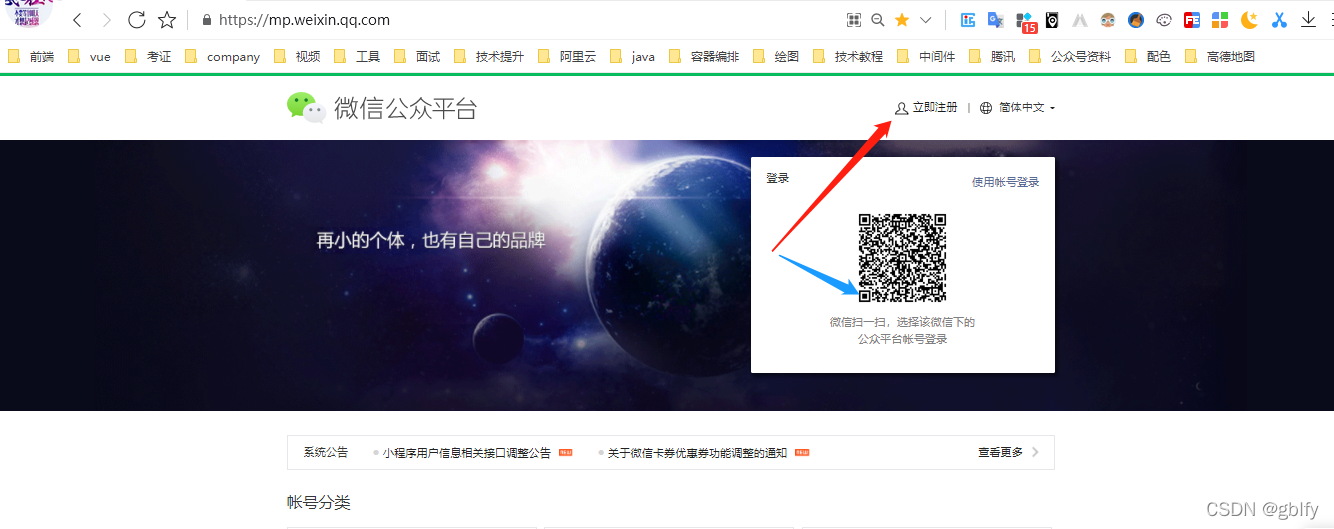Open the downloads arrow icon
Image resolution: width=1334 pixels, height=529 pixels.
(1308, 20)
